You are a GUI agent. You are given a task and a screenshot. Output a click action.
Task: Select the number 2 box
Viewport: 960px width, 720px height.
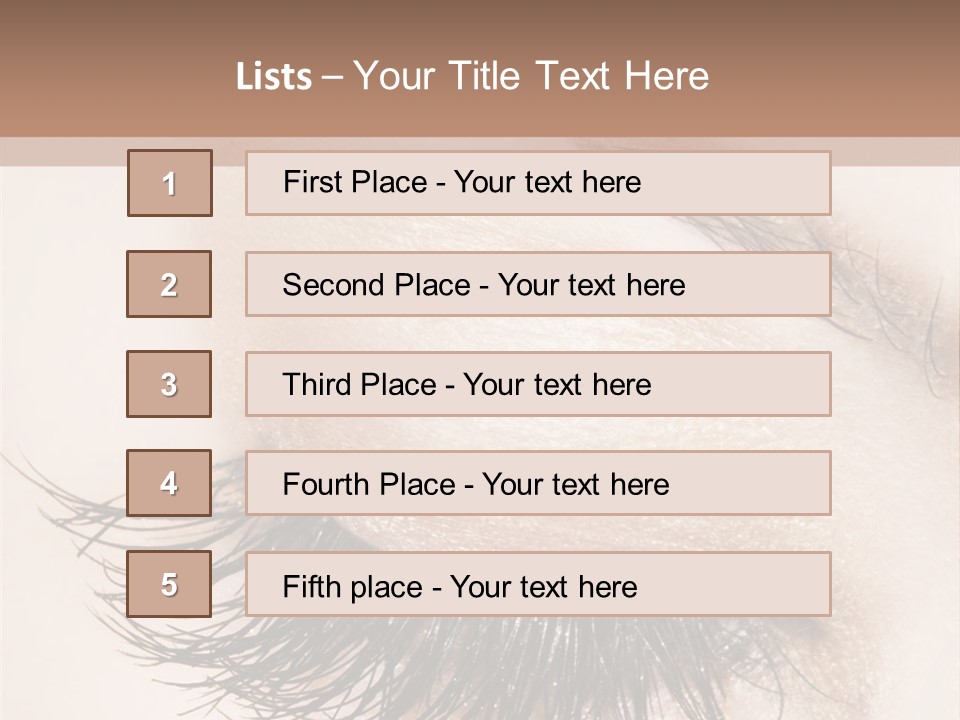coord(169,284)
